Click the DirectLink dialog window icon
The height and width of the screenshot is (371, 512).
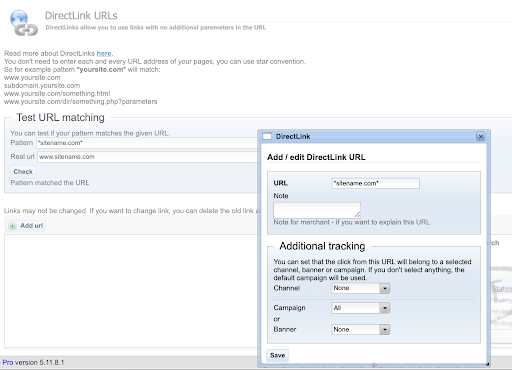(x=267, y=136)
